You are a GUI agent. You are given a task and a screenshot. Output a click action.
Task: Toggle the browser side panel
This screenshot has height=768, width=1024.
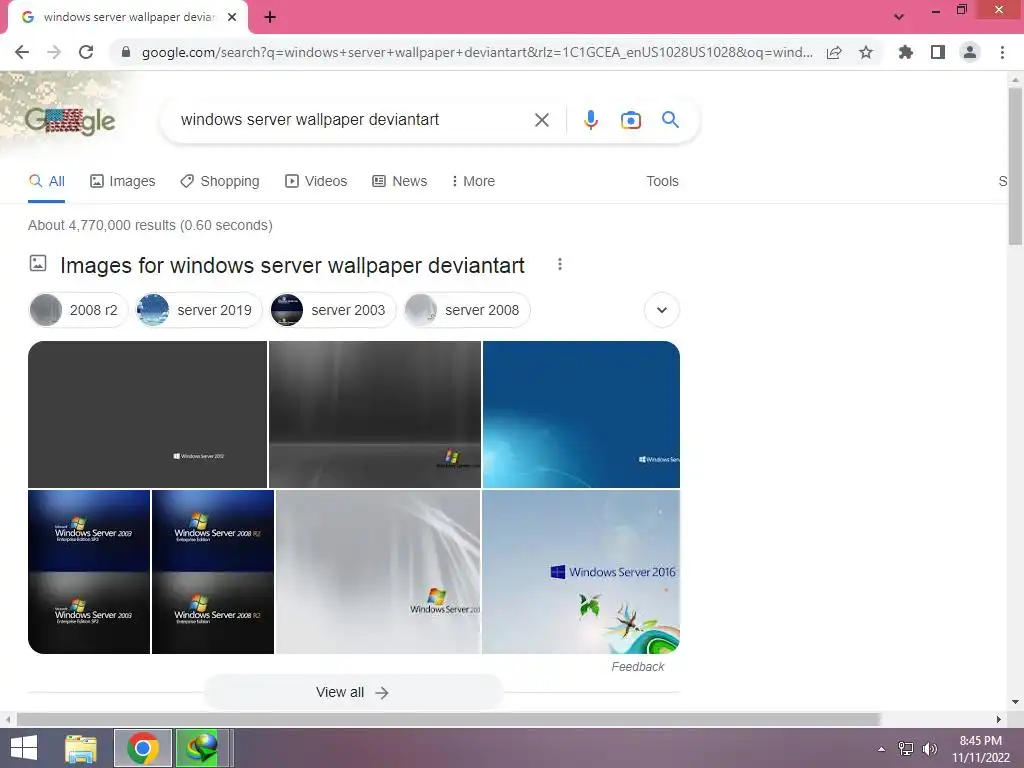(938, 52)
